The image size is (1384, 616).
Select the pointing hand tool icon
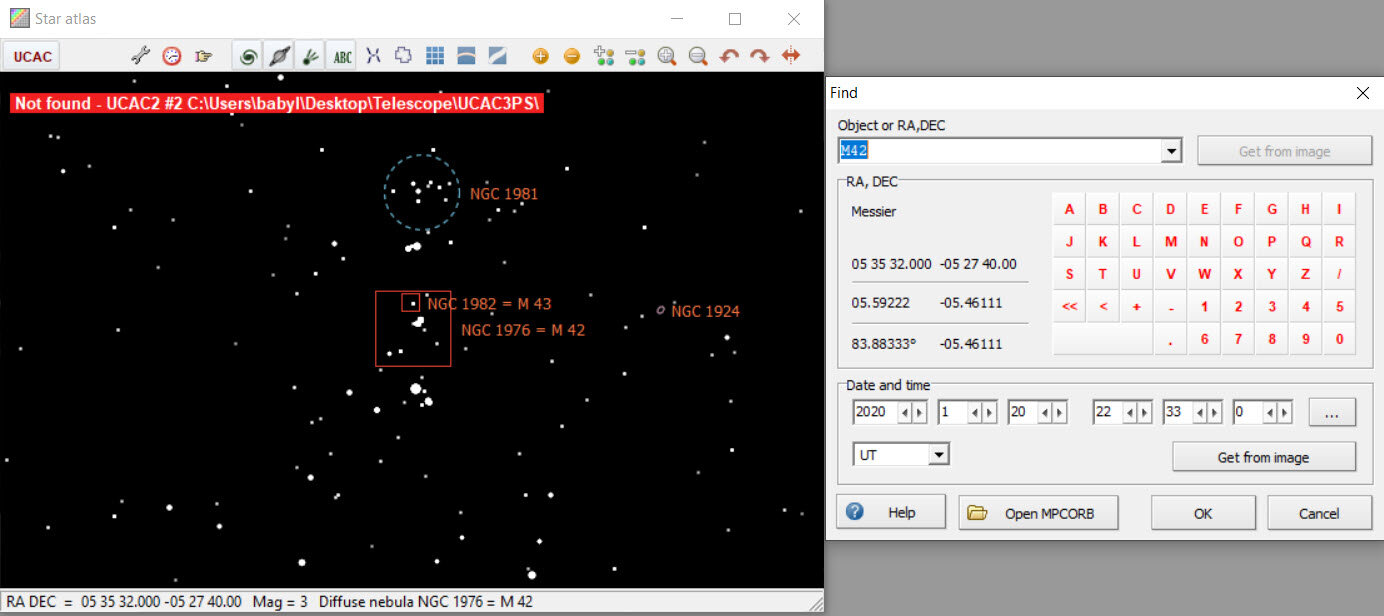[204, 56]
